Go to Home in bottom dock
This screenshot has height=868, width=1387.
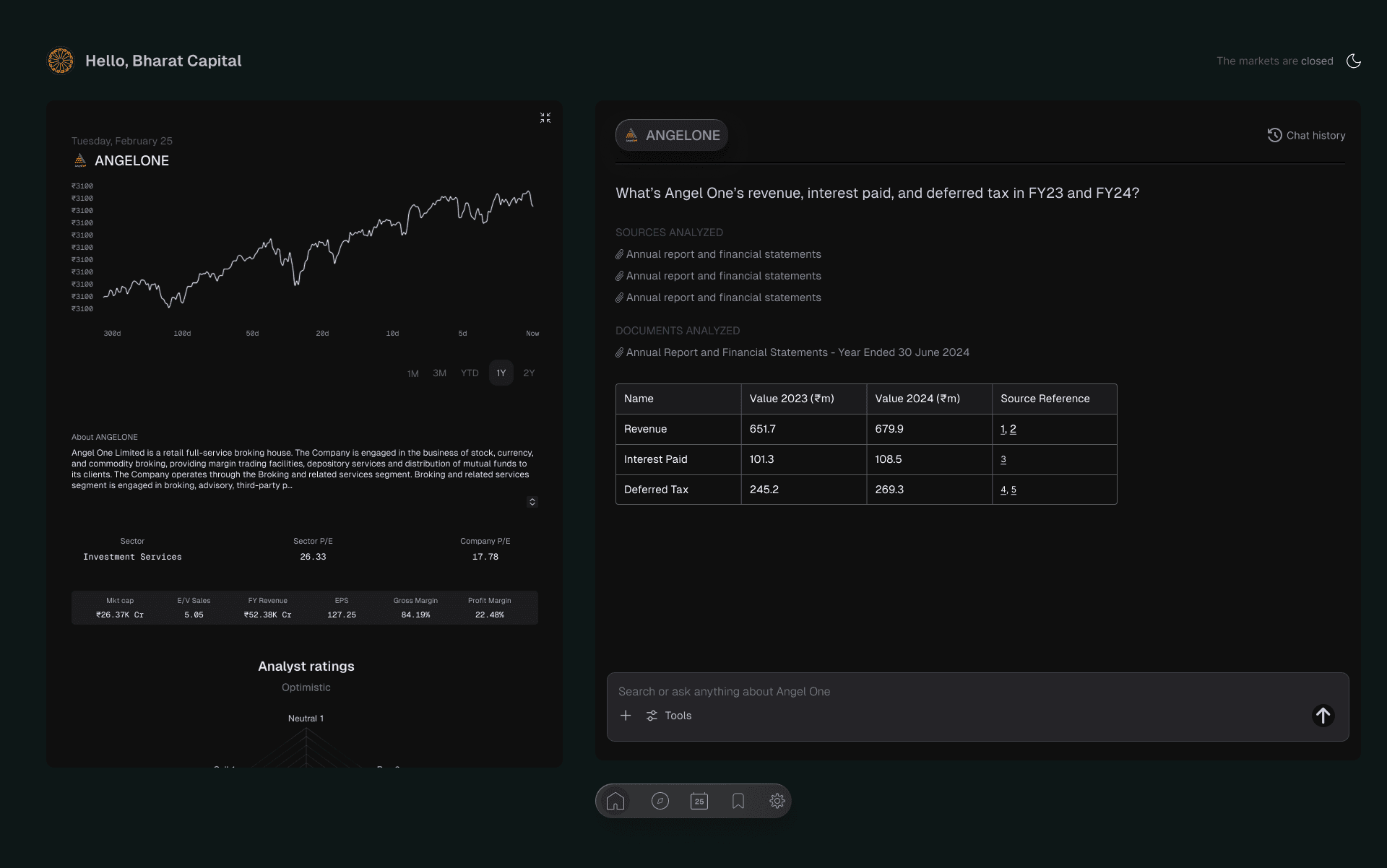coord(615,801)
